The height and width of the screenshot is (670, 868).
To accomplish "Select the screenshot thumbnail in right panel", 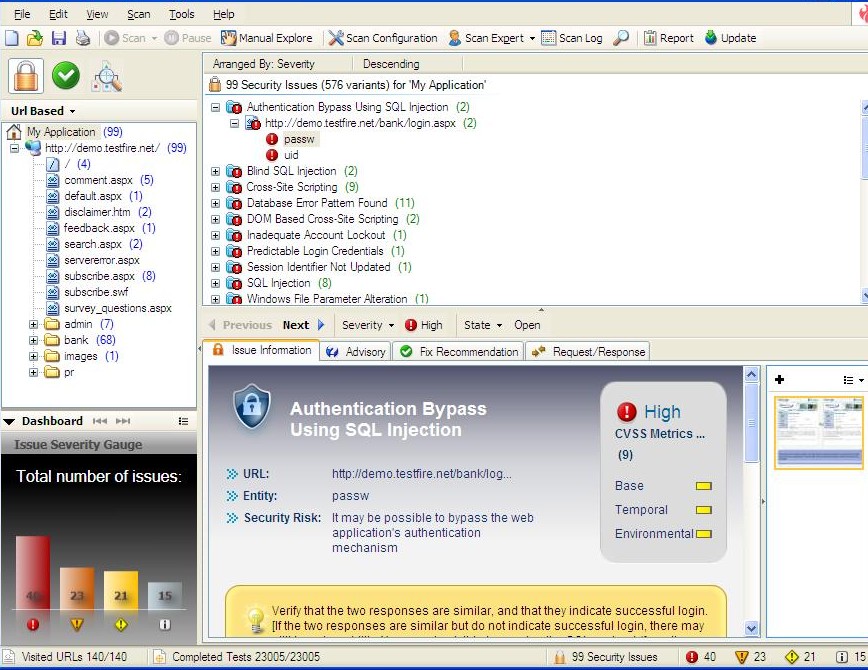I will pos(818,432).
